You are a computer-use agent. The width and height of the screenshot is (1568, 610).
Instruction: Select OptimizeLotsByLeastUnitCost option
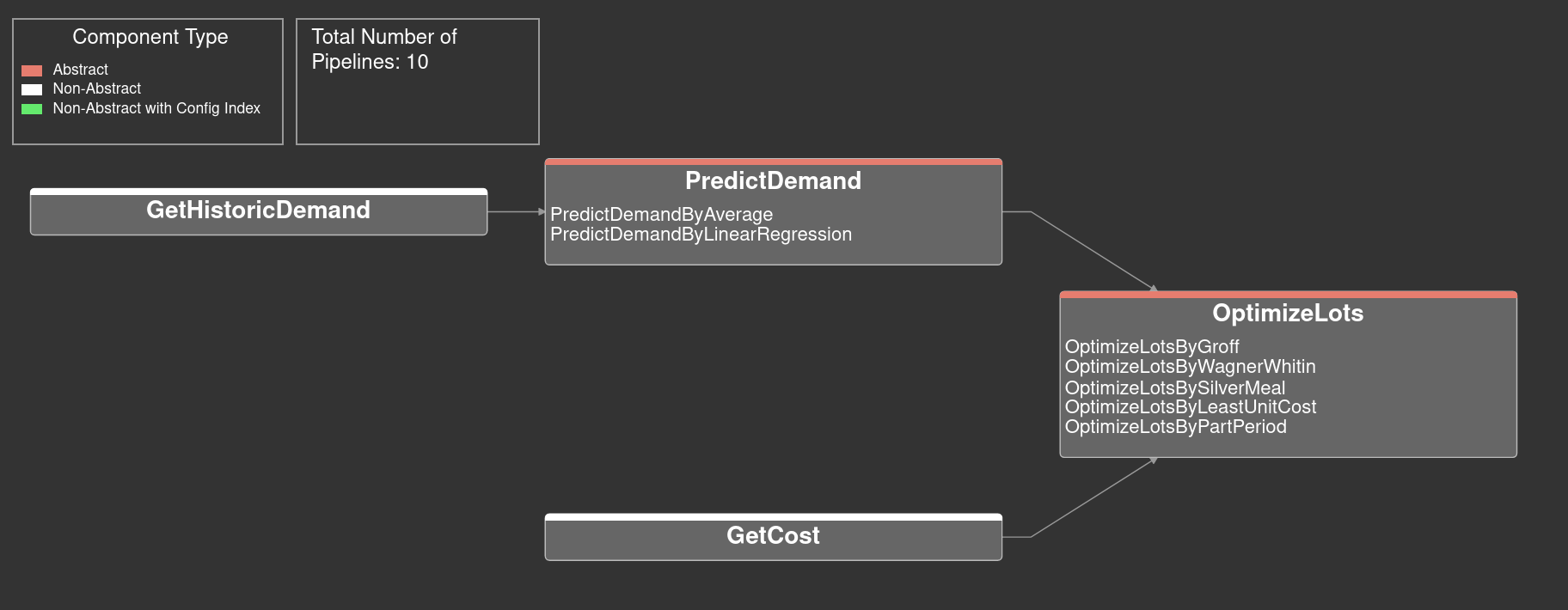point(1190,407)
